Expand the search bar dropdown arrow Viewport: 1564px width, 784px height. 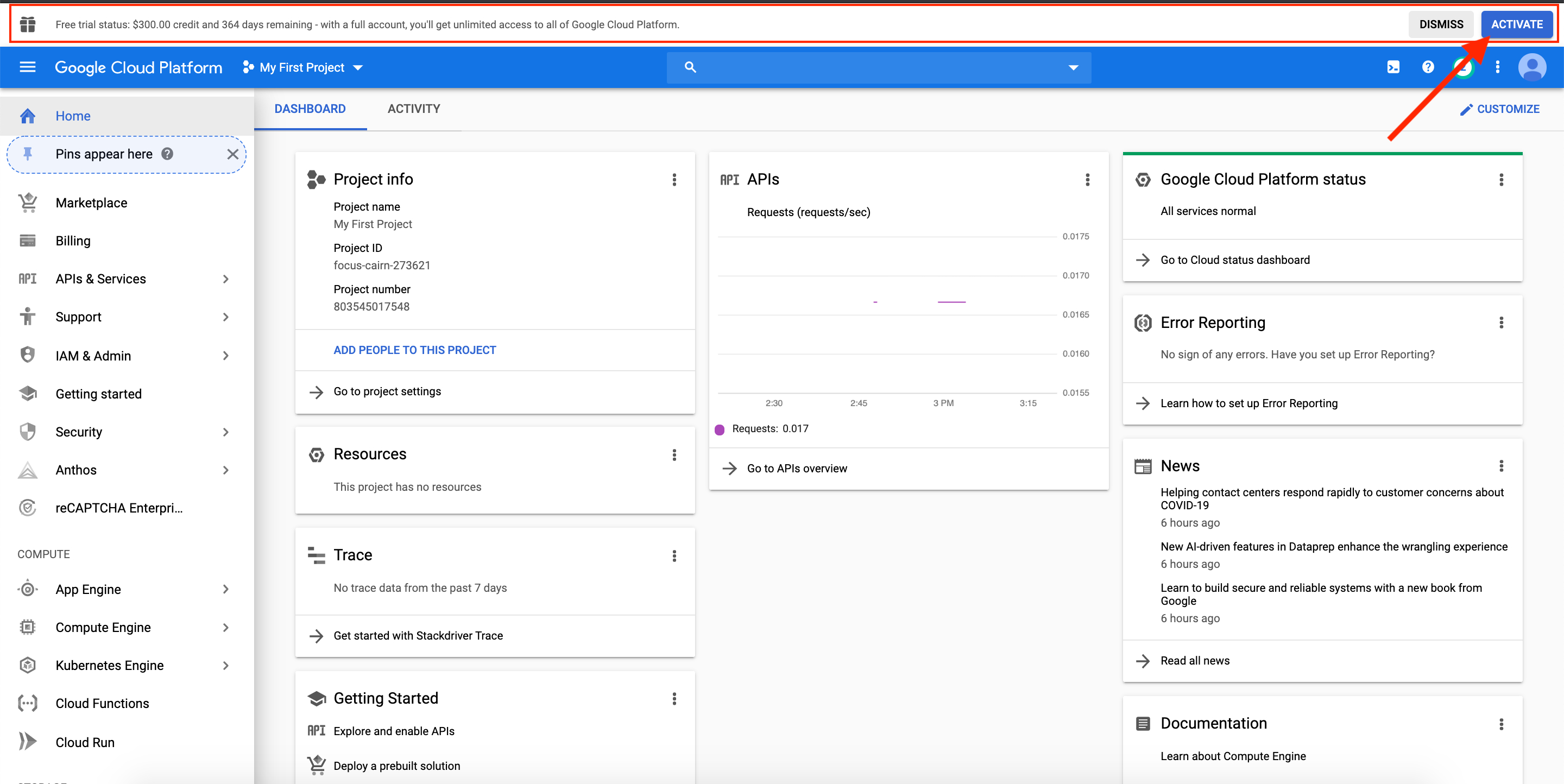coord(1073,67)
